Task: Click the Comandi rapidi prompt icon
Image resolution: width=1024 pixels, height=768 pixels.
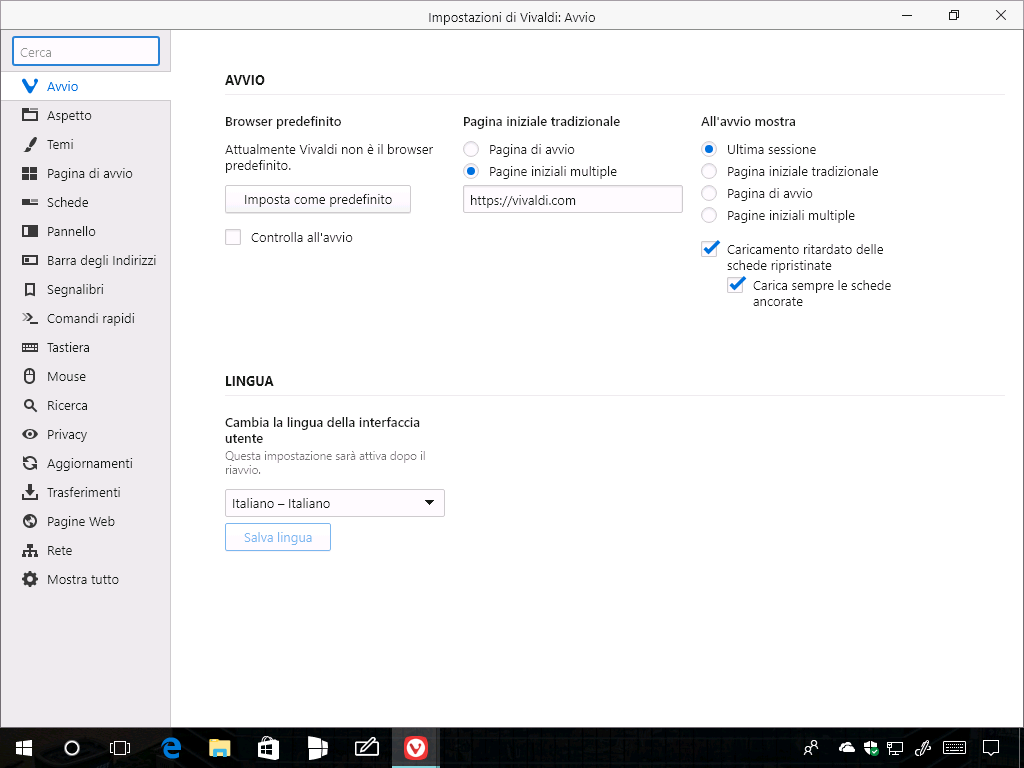Action: click(x=30, y=318)
